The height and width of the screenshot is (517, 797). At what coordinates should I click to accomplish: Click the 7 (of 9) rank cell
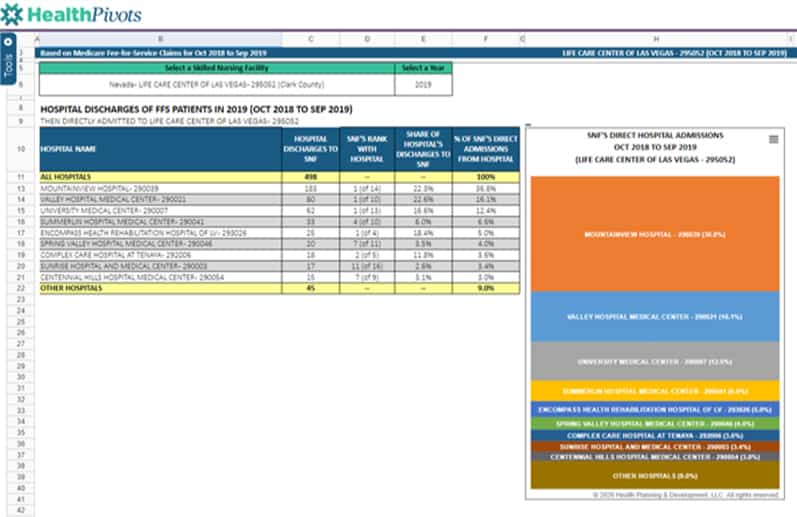367,278
